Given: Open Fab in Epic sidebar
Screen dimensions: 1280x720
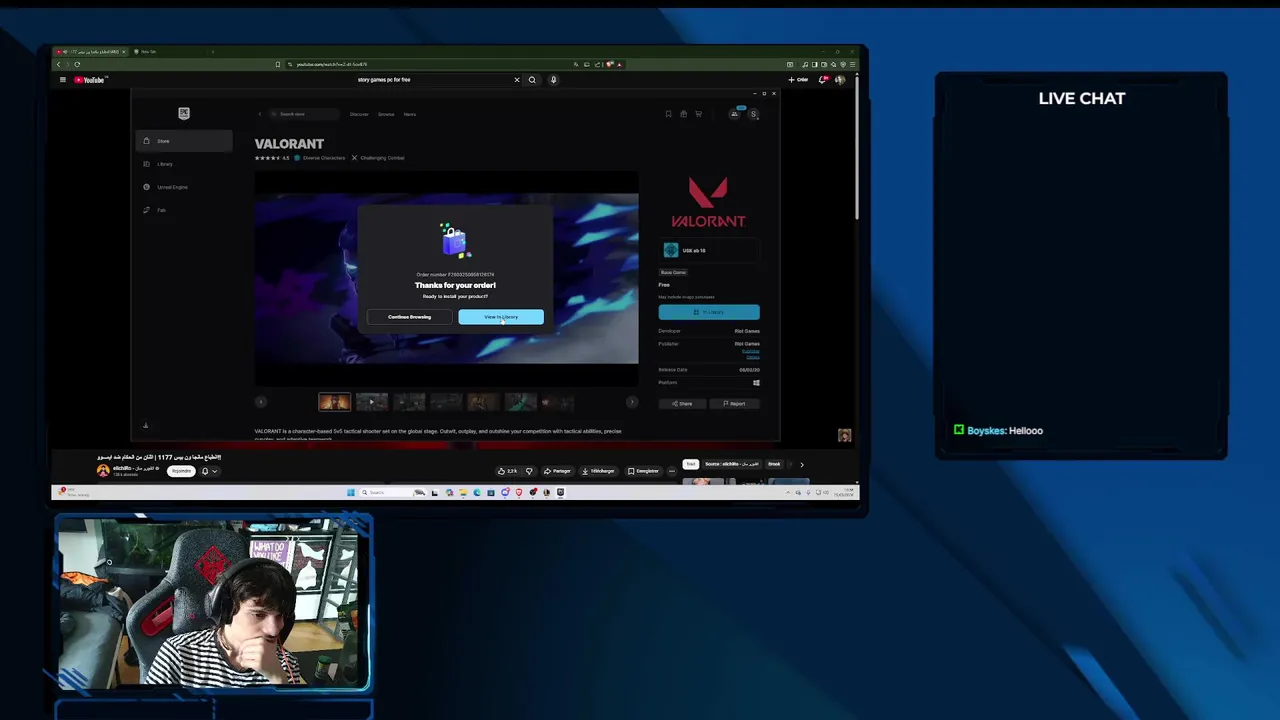Looking at the screenshot, I should pyautogui.click(x=185, y=210).
